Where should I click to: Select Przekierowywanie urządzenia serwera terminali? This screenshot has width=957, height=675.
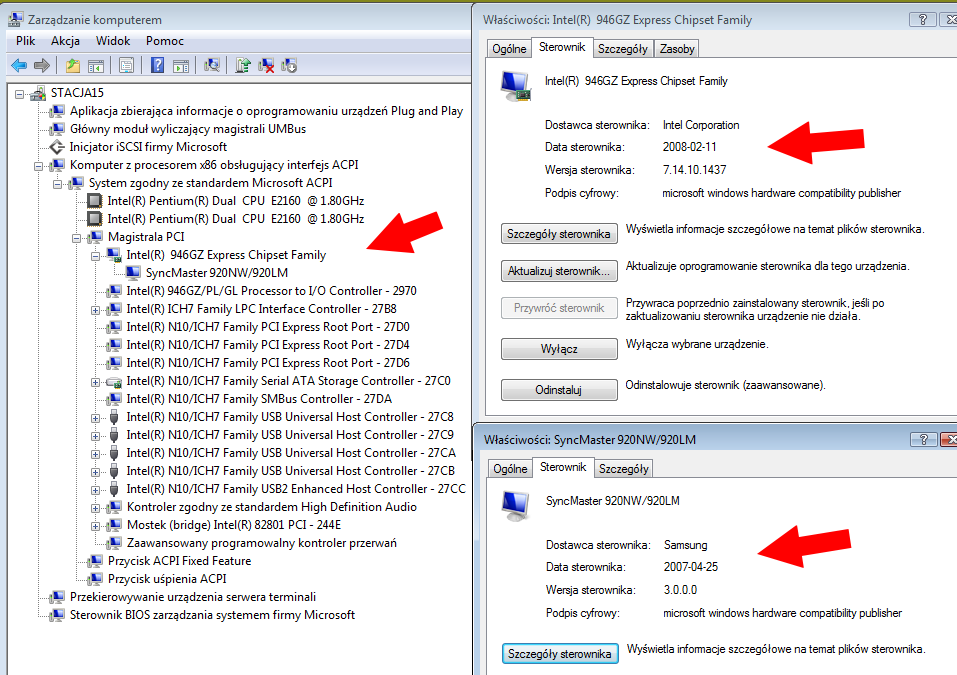(193, 597)
